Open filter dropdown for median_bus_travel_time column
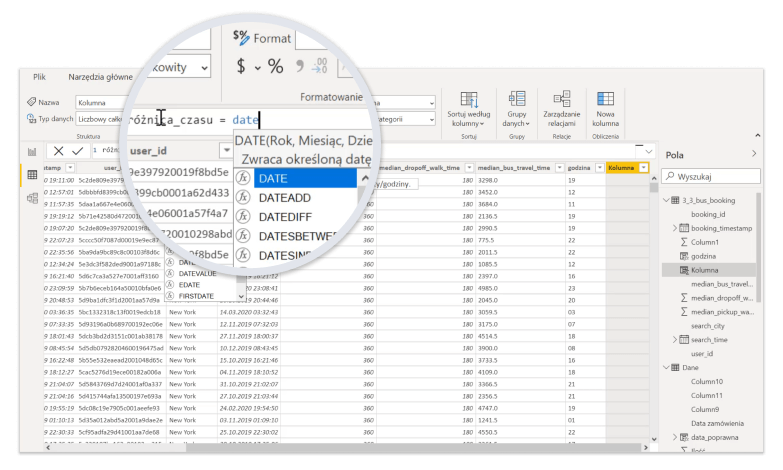The width and height of the screenshot is (783, 470). click(x=559, y=168)
